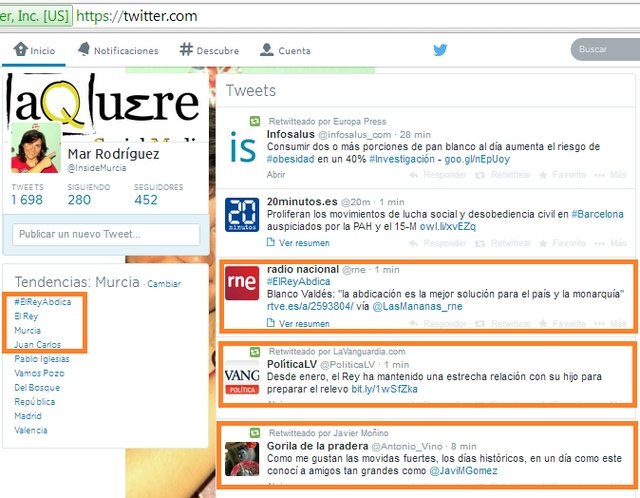The height and width of the screenshot is (498, 640).
Task: Click the Infosalus avatar
Action: point(242,147)
